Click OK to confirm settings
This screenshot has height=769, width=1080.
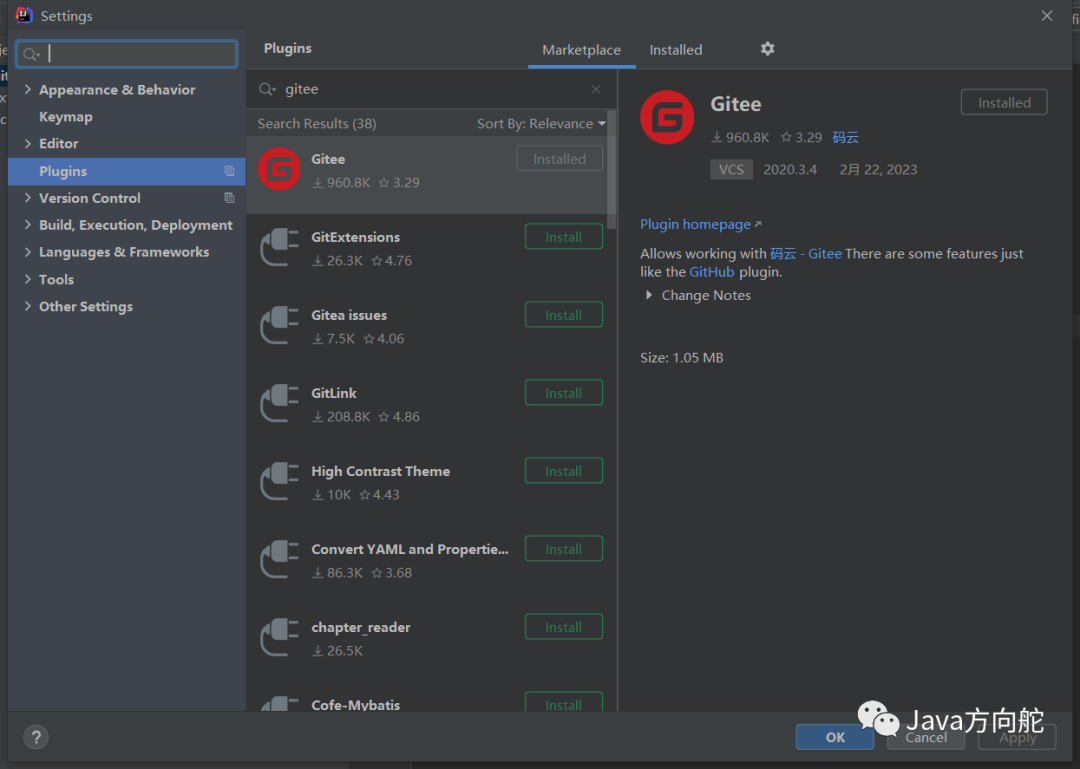pyautogui.click(x=835, y=737)
